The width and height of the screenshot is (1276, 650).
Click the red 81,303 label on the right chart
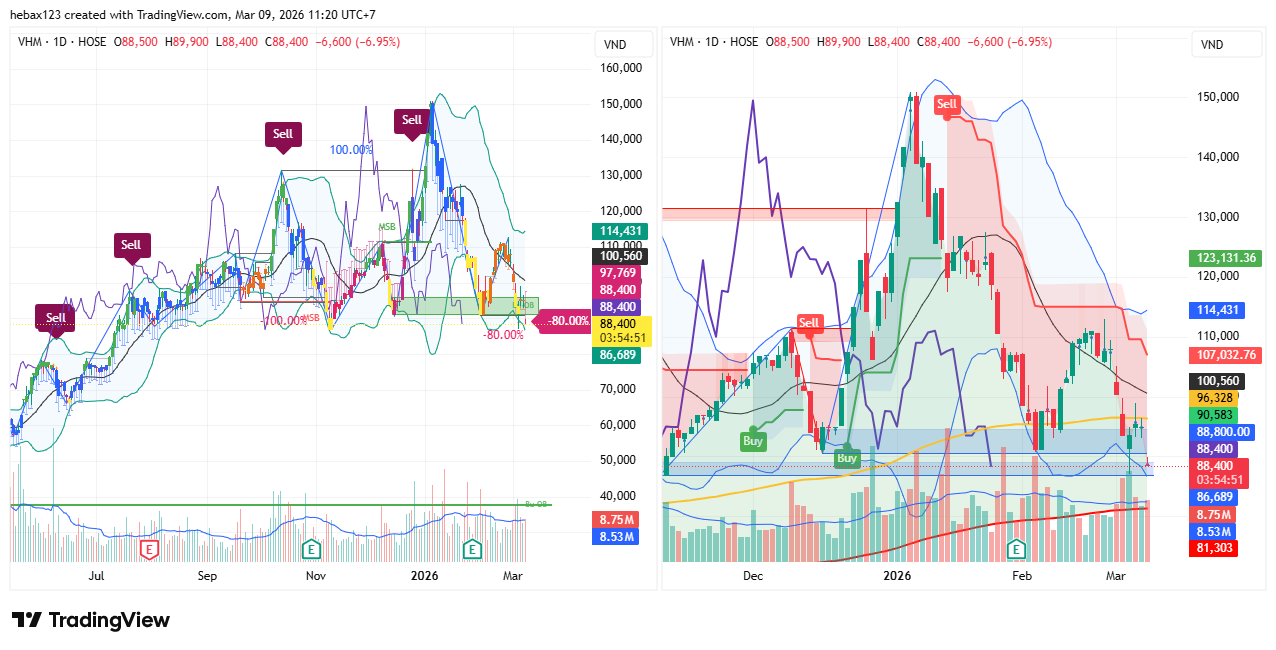tap(1214, 548)
